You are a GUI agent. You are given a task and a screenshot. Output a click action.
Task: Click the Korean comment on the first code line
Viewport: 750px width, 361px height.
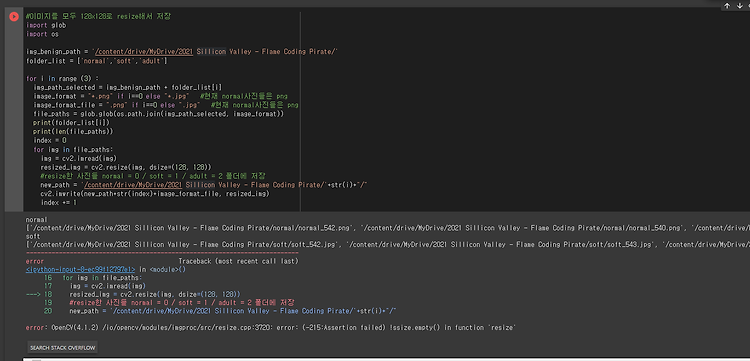click(98, 16)
